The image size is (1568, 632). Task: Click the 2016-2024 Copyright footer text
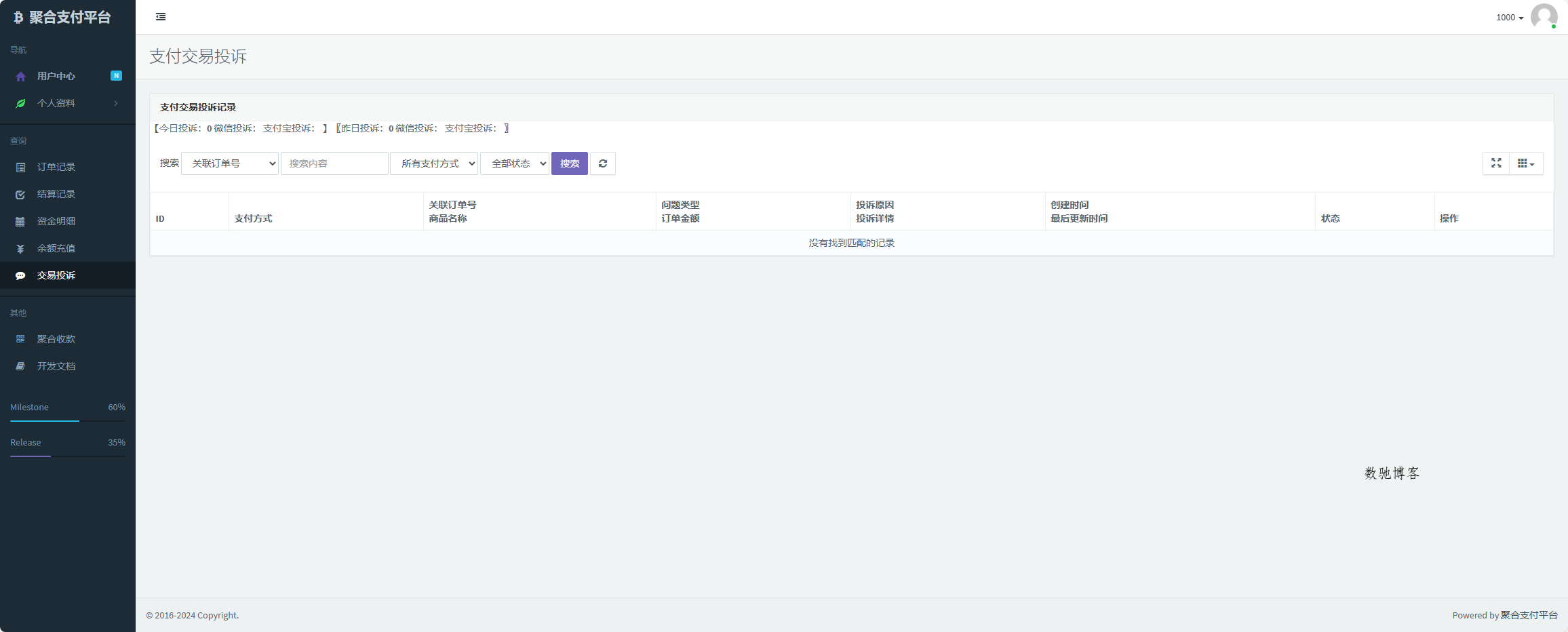point(193,615)
